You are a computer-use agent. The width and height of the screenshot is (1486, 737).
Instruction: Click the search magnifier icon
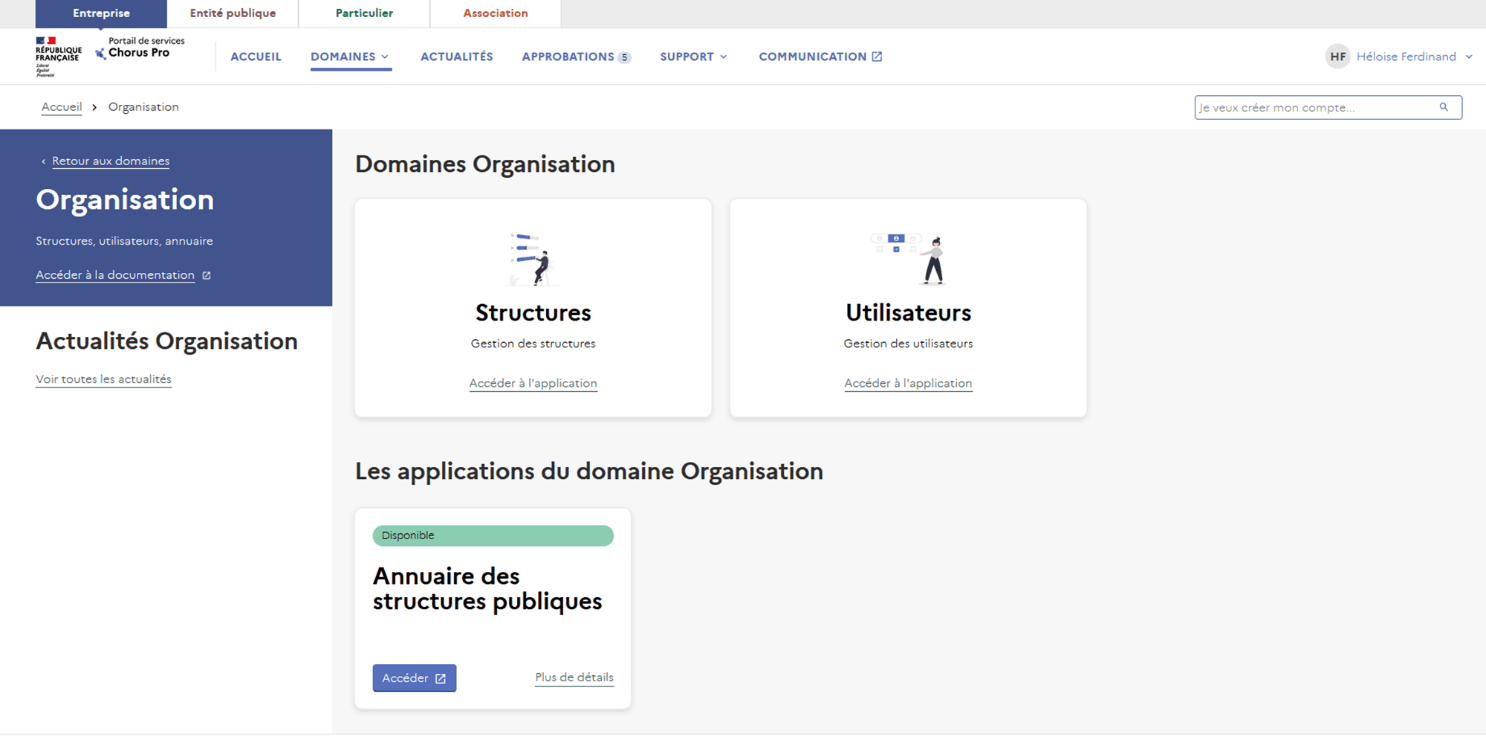pyautogui.click(x=1443, y=107)
